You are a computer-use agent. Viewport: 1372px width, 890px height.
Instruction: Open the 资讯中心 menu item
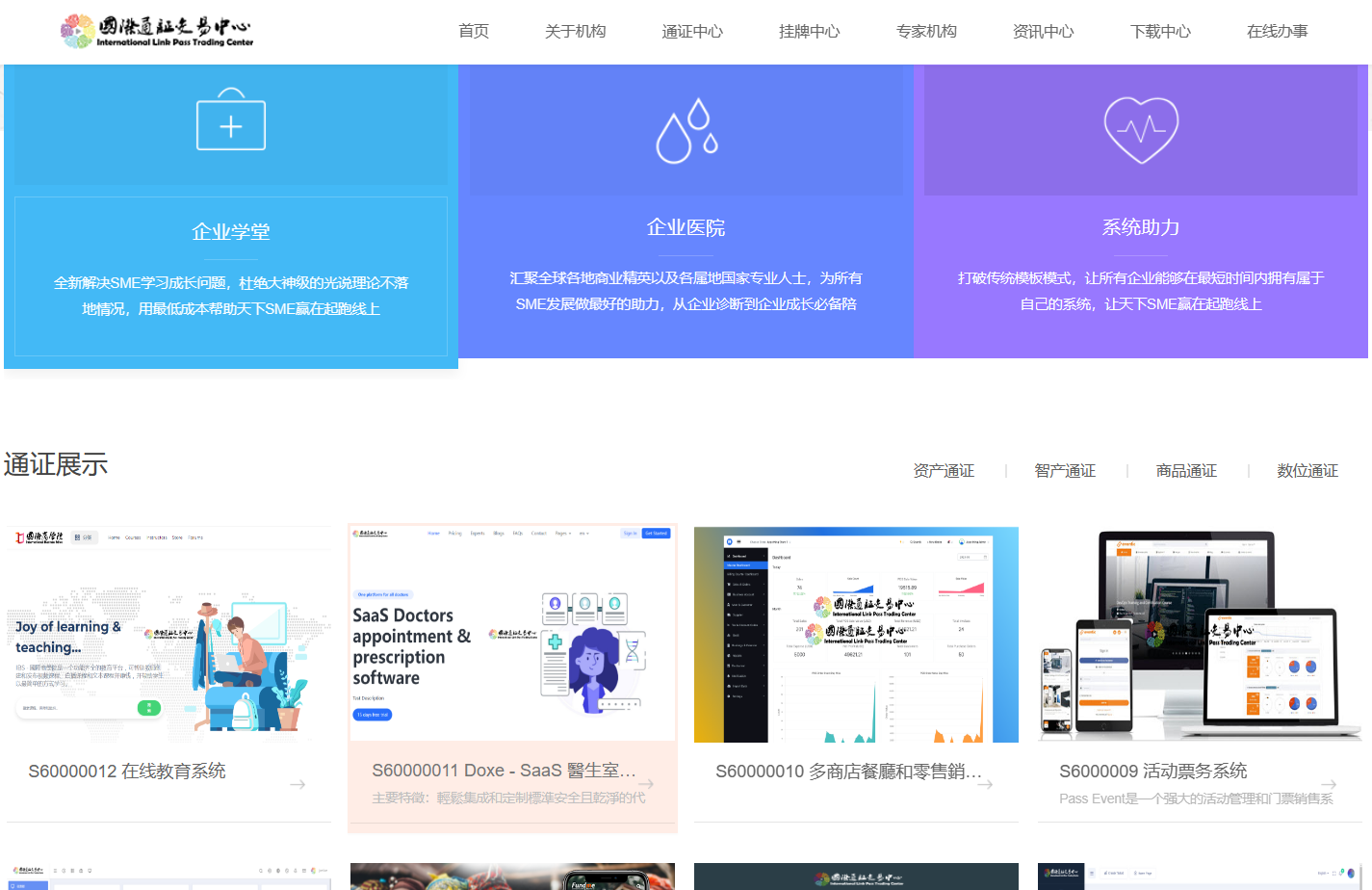[1043, 30]
